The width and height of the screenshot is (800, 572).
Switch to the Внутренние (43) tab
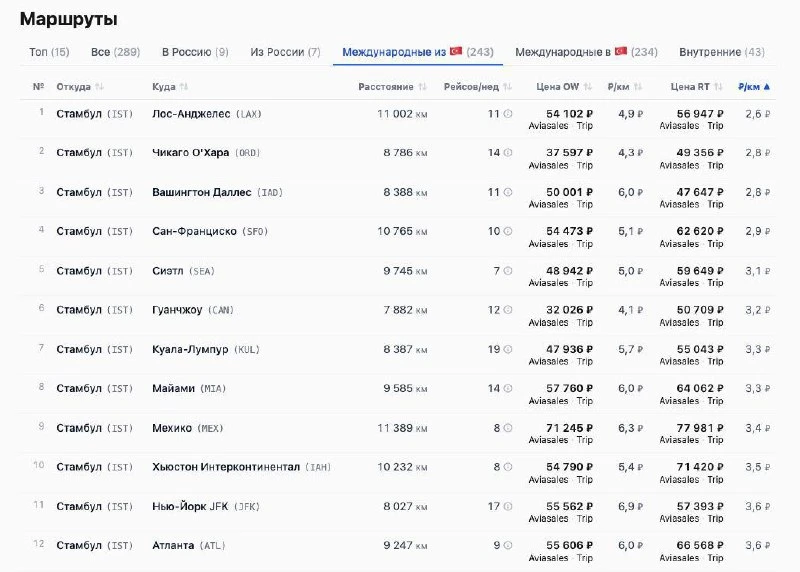(722, 52)
